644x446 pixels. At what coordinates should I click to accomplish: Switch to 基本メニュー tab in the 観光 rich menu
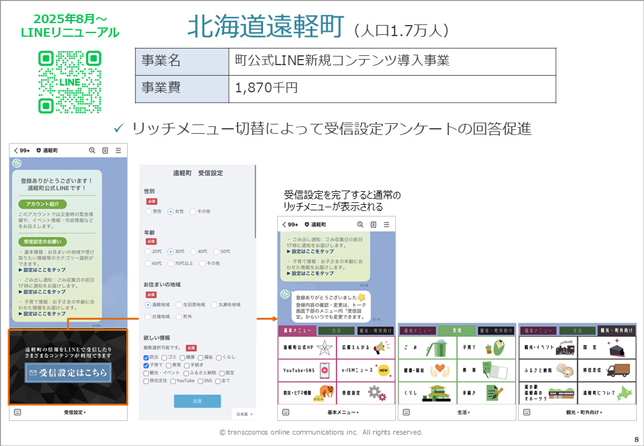click(538, 330)
